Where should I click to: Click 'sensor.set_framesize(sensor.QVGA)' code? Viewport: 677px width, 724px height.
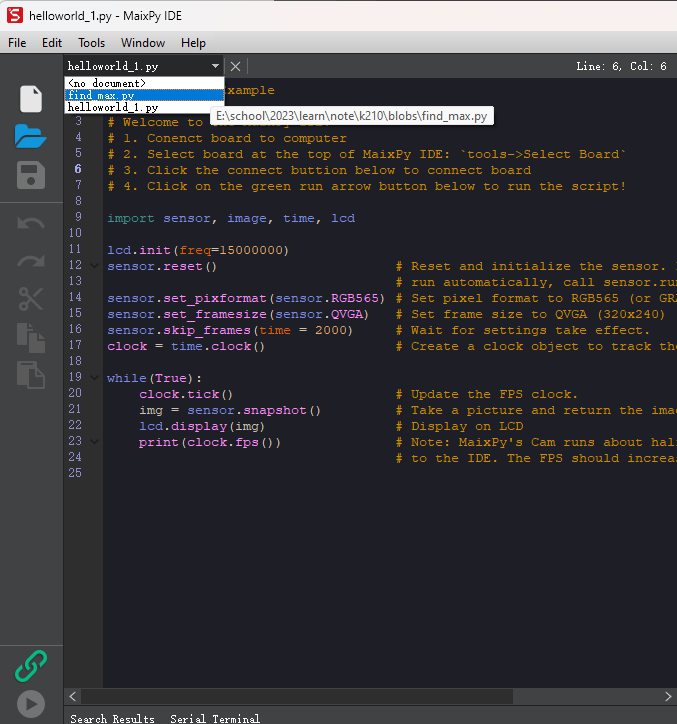coord(238,314)
